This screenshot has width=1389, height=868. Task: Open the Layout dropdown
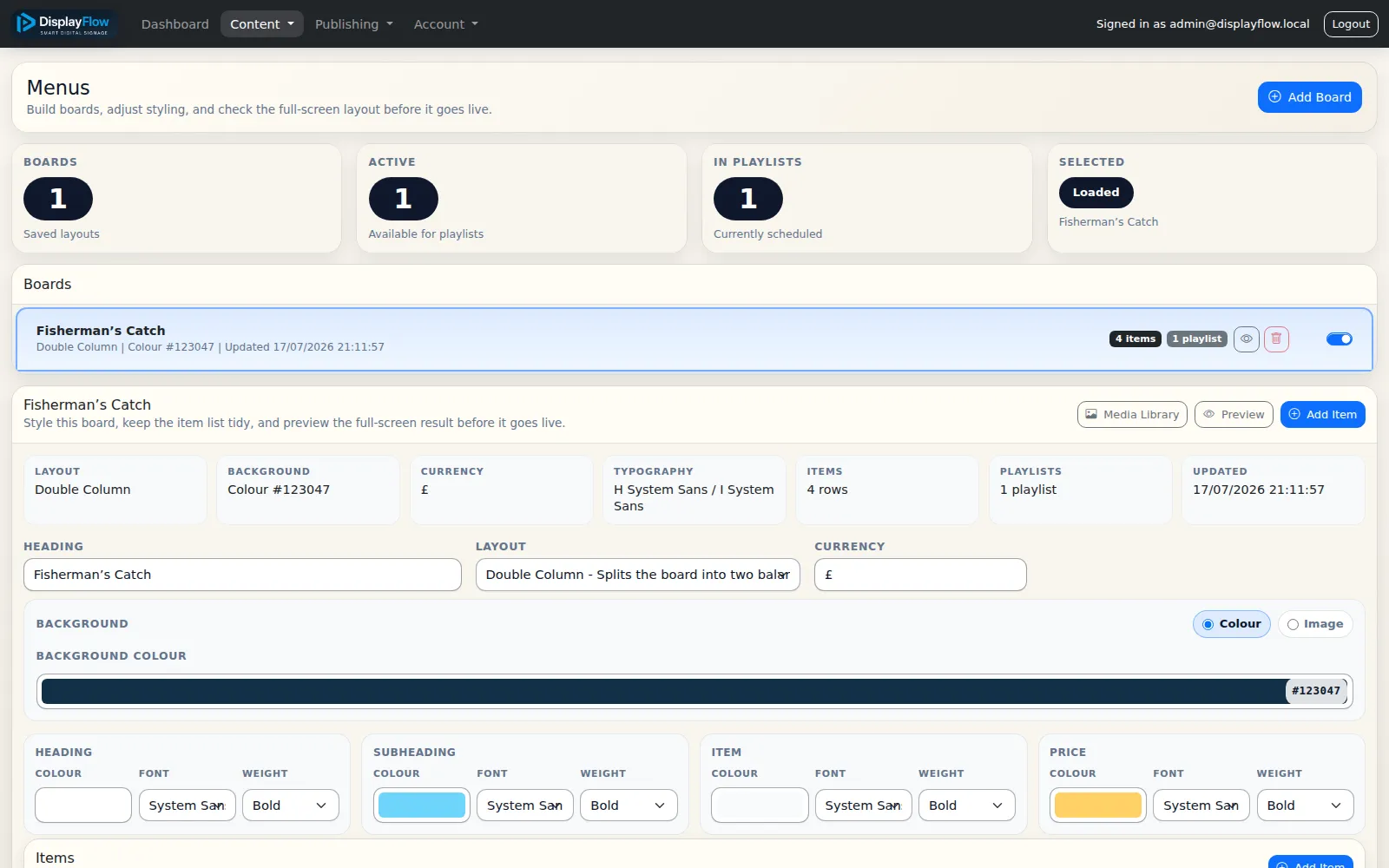(x=637, y=575)
